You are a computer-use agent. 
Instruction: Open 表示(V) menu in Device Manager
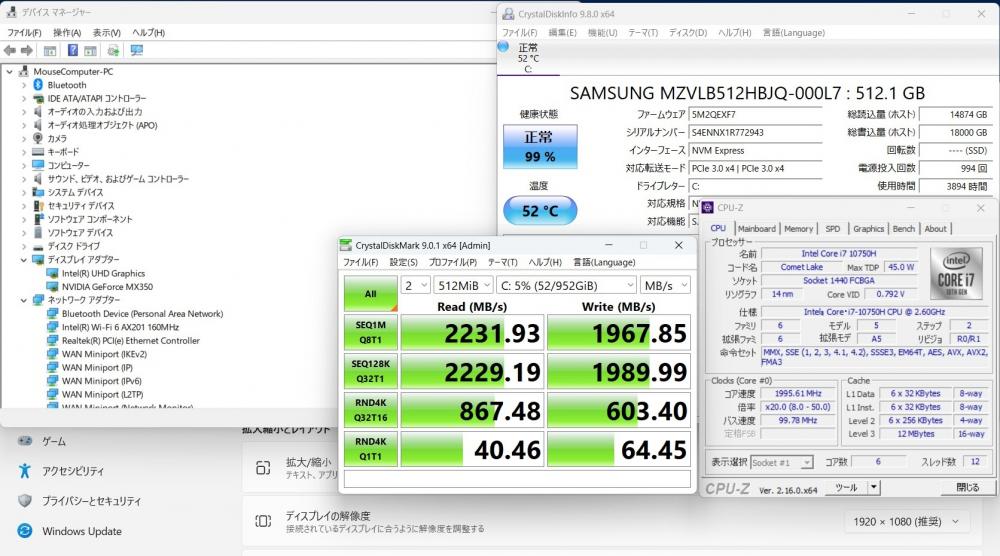coord(107,33)
